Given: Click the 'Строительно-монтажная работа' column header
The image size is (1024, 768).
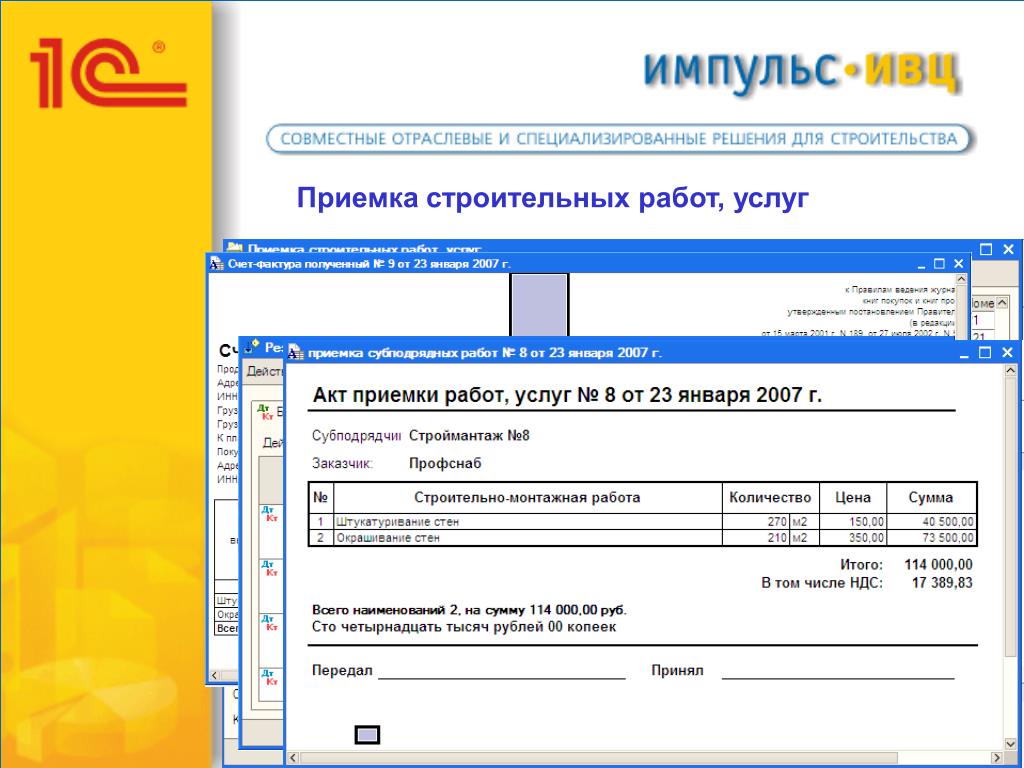Looking at the screenshot, I should (x=527, y=498).
